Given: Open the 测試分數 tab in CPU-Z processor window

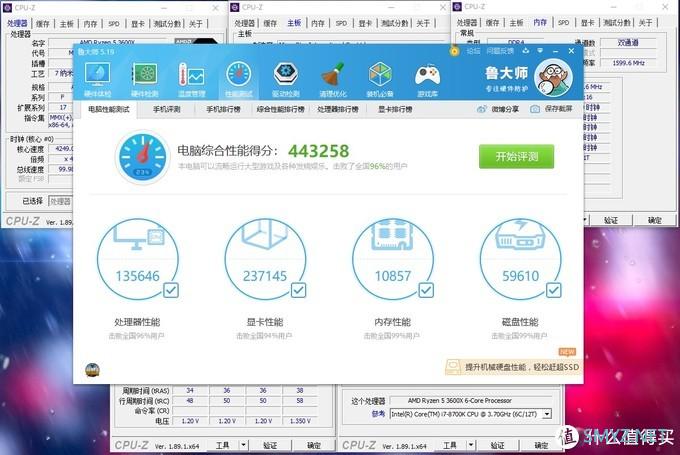Looking at the screenshot, I should coord(167,24).
